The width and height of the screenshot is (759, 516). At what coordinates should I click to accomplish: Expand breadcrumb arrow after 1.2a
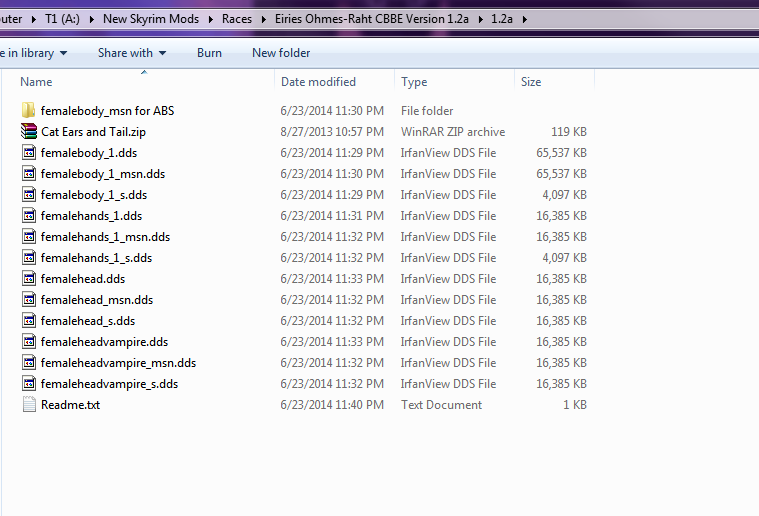point(525,19)
